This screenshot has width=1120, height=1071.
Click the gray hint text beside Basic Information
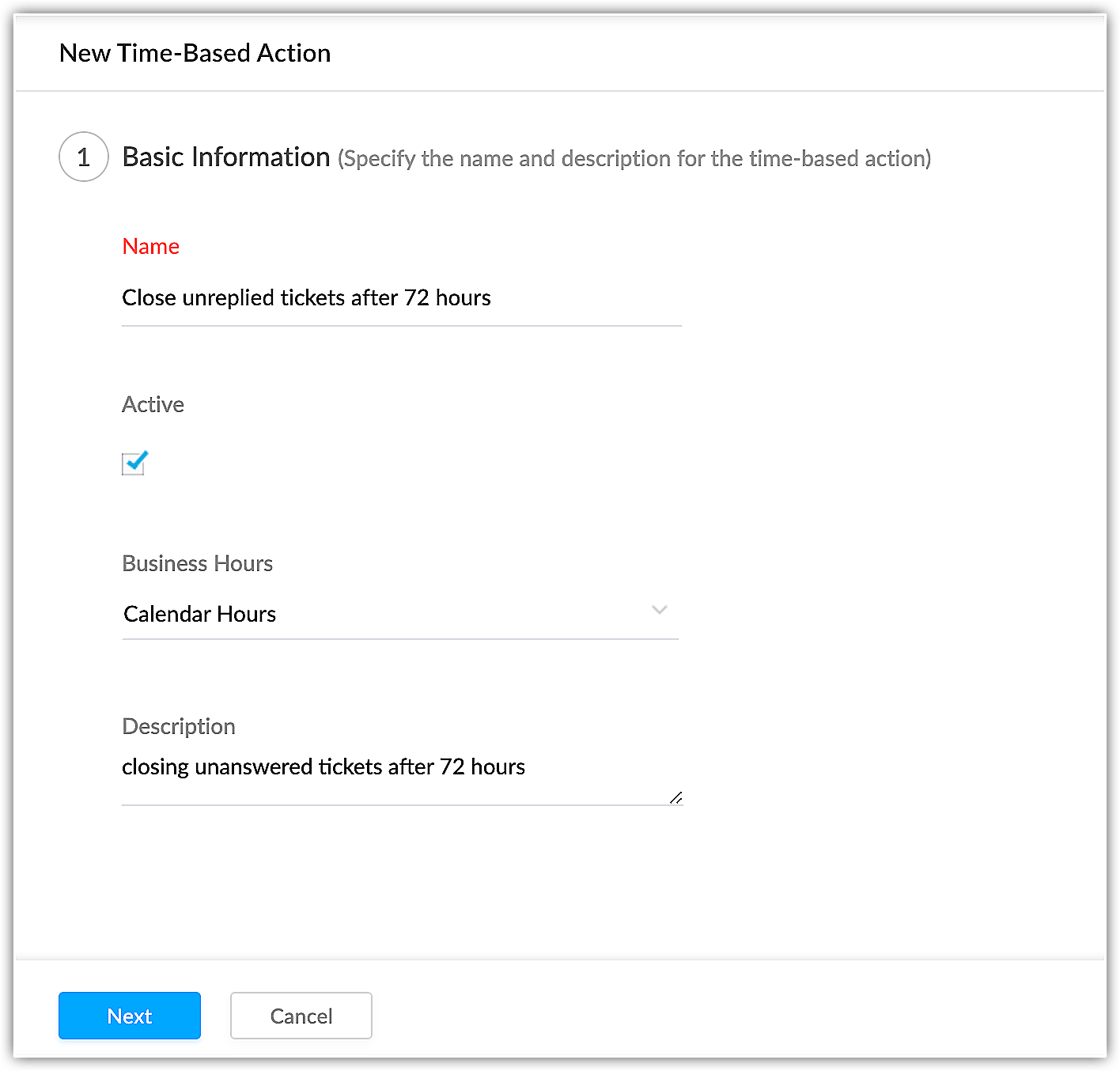click(x=634, y=158)
